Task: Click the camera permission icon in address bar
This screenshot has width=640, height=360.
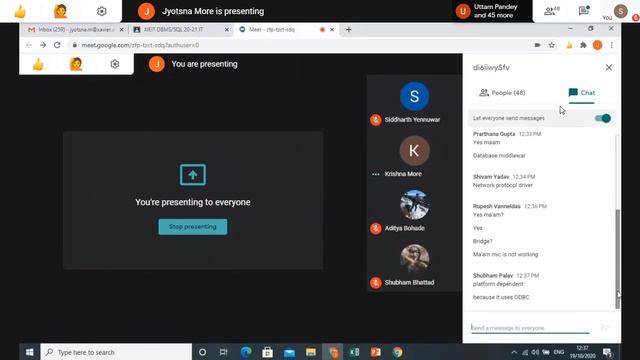Action: 538,45
